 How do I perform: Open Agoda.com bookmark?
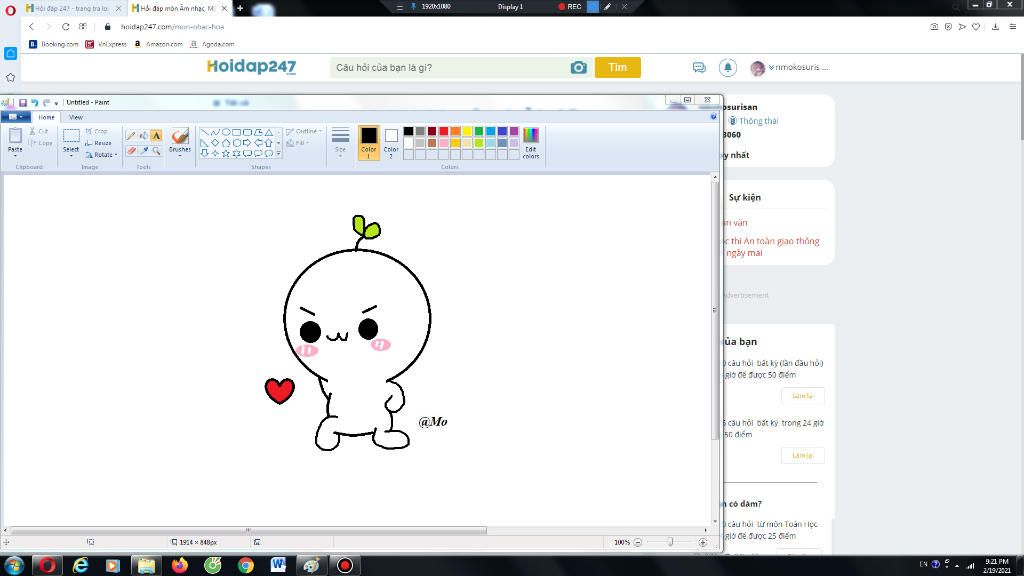(x=212, y=44)
